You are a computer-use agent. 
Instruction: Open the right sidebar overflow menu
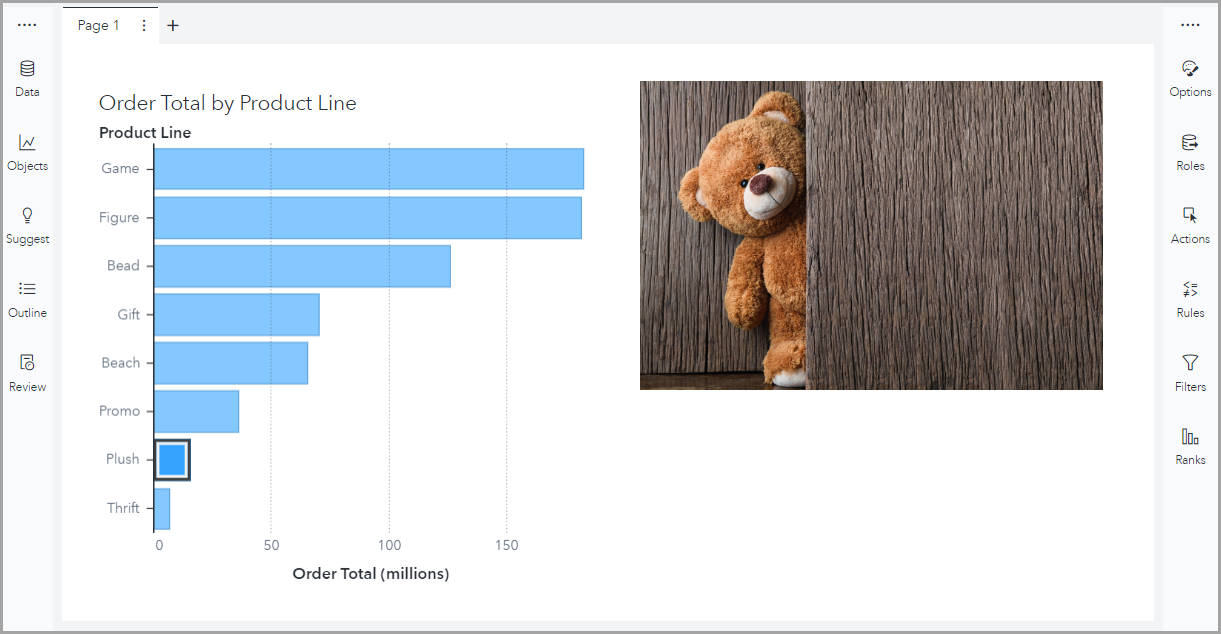1189,23
